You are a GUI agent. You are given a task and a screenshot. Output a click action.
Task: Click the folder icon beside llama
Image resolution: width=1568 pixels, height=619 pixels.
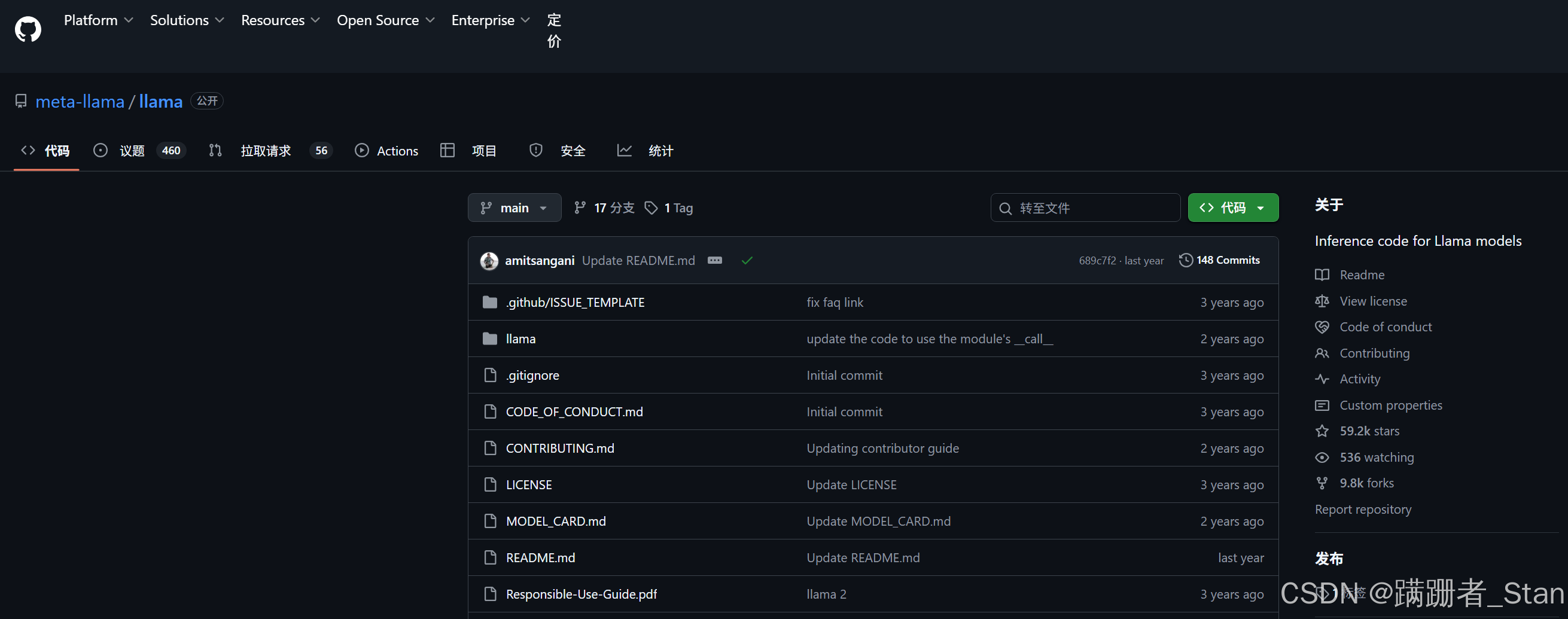[x=490, y=339]
